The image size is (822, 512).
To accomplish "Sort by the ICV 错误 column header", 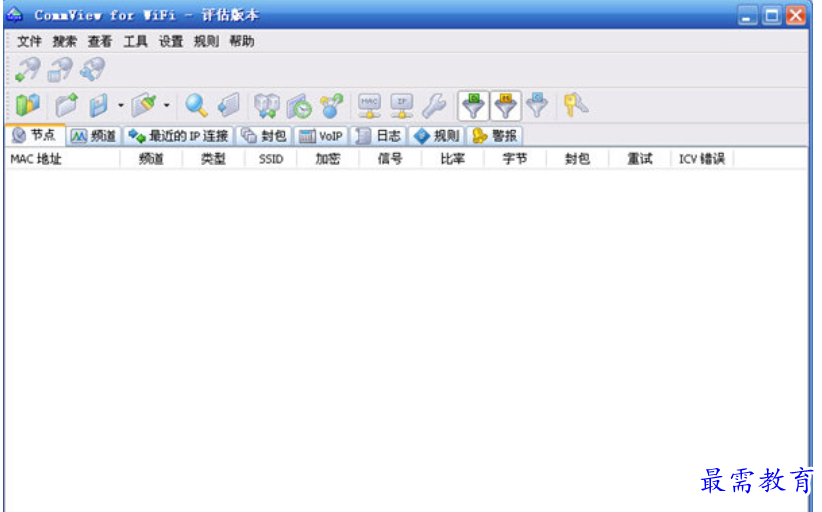I will (702, 159).
